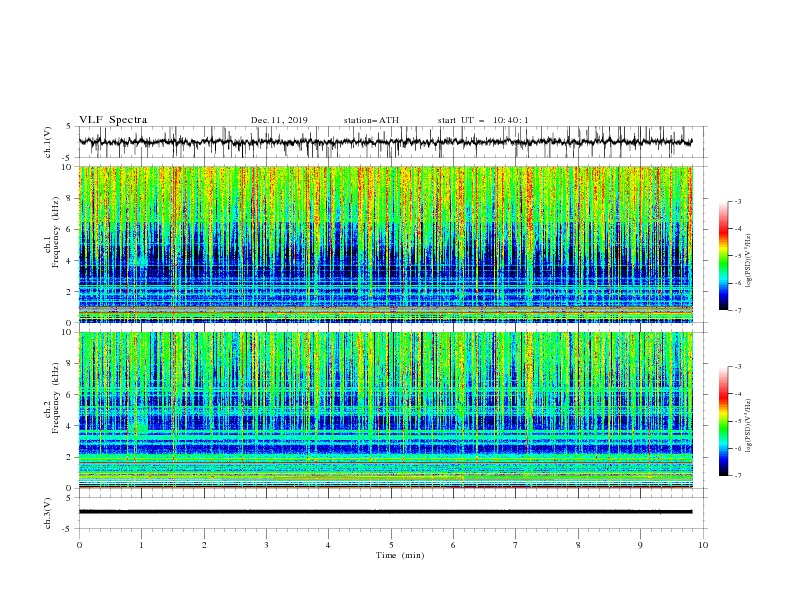Click the '-7' tick on lower colorbar
The height and width of the screenshot is (612, 792).
[x=737, y=476]
